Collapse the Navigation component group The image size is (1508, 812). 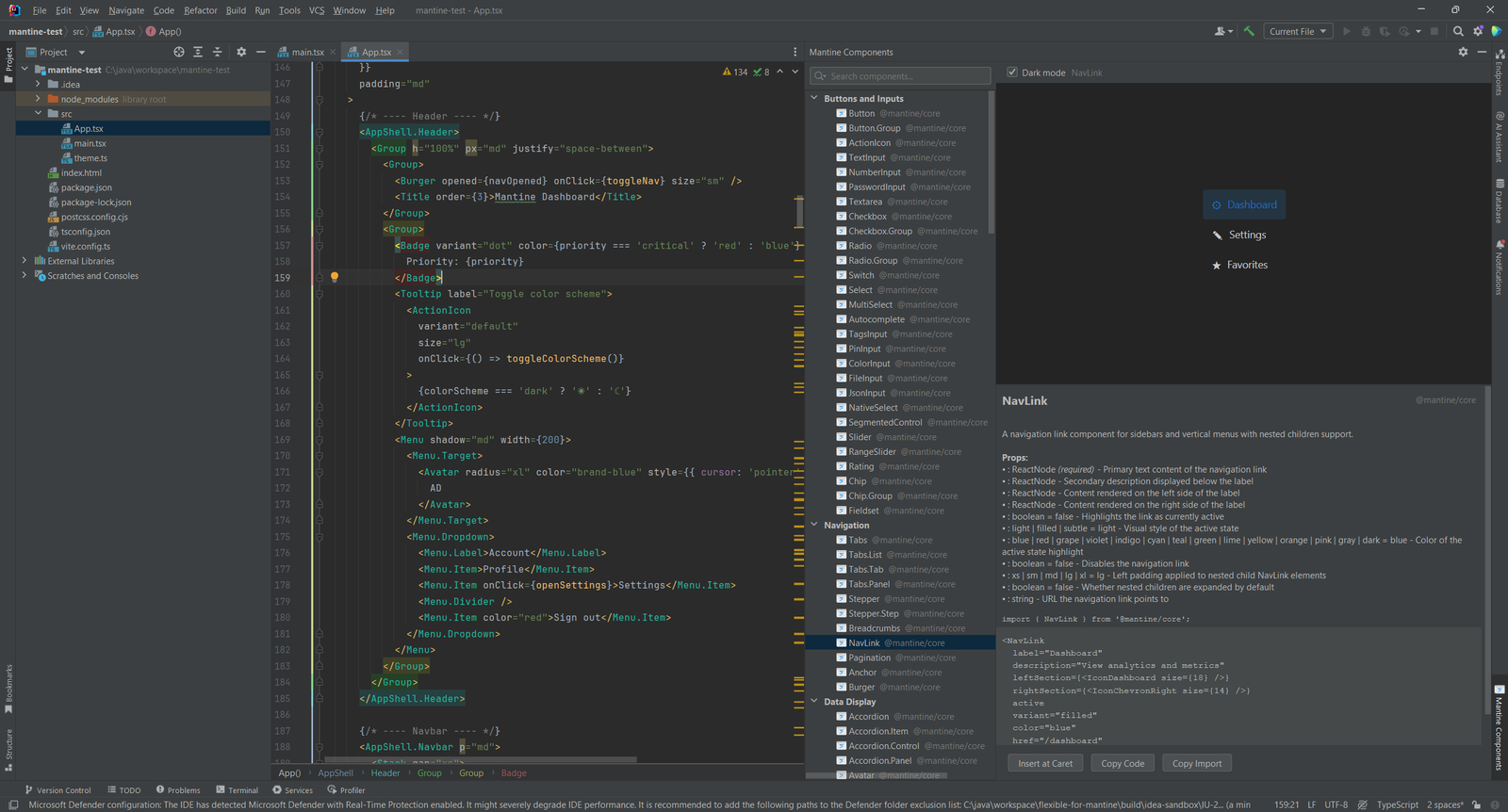pos(814,526)
